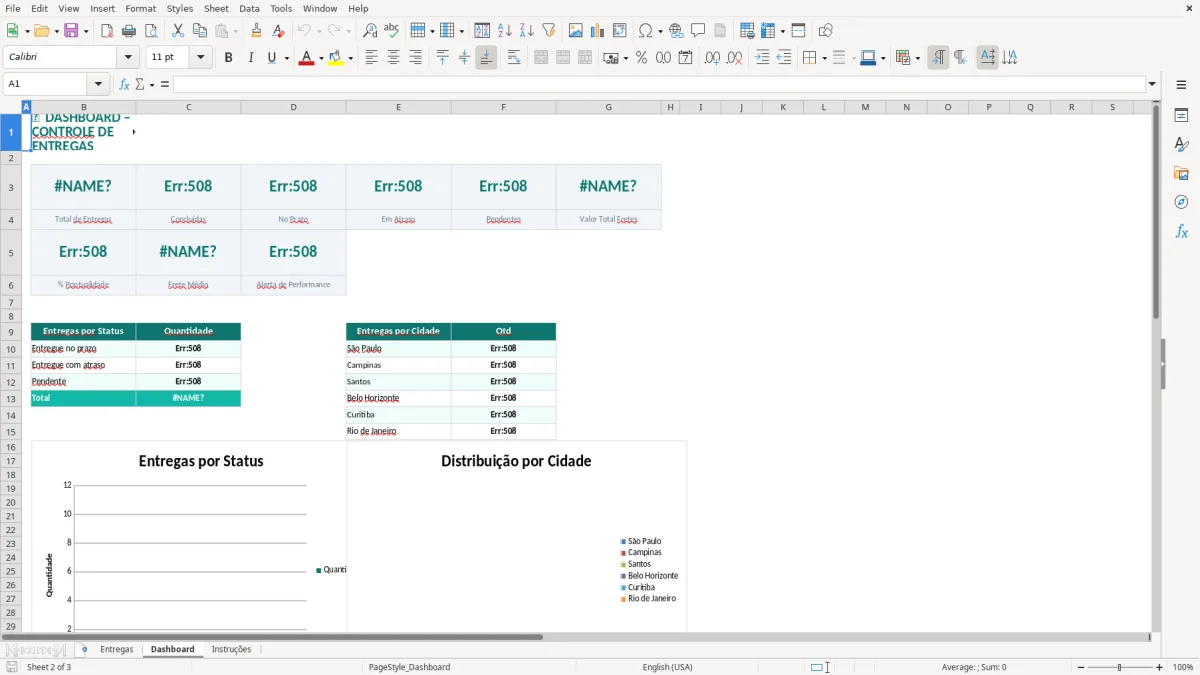1200x675 pixels.
Task: Click row header 9
Action: (x=11, y=332)
